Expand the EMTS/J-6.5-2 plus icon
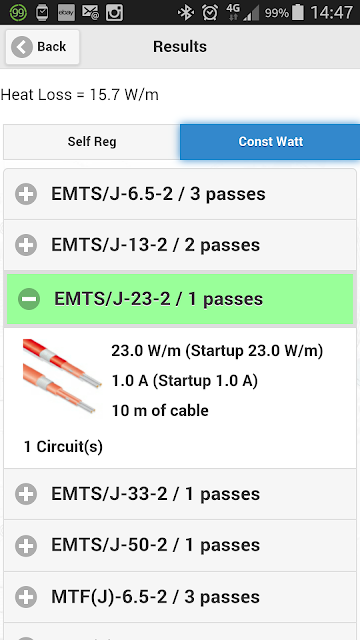 coord(26,194)
